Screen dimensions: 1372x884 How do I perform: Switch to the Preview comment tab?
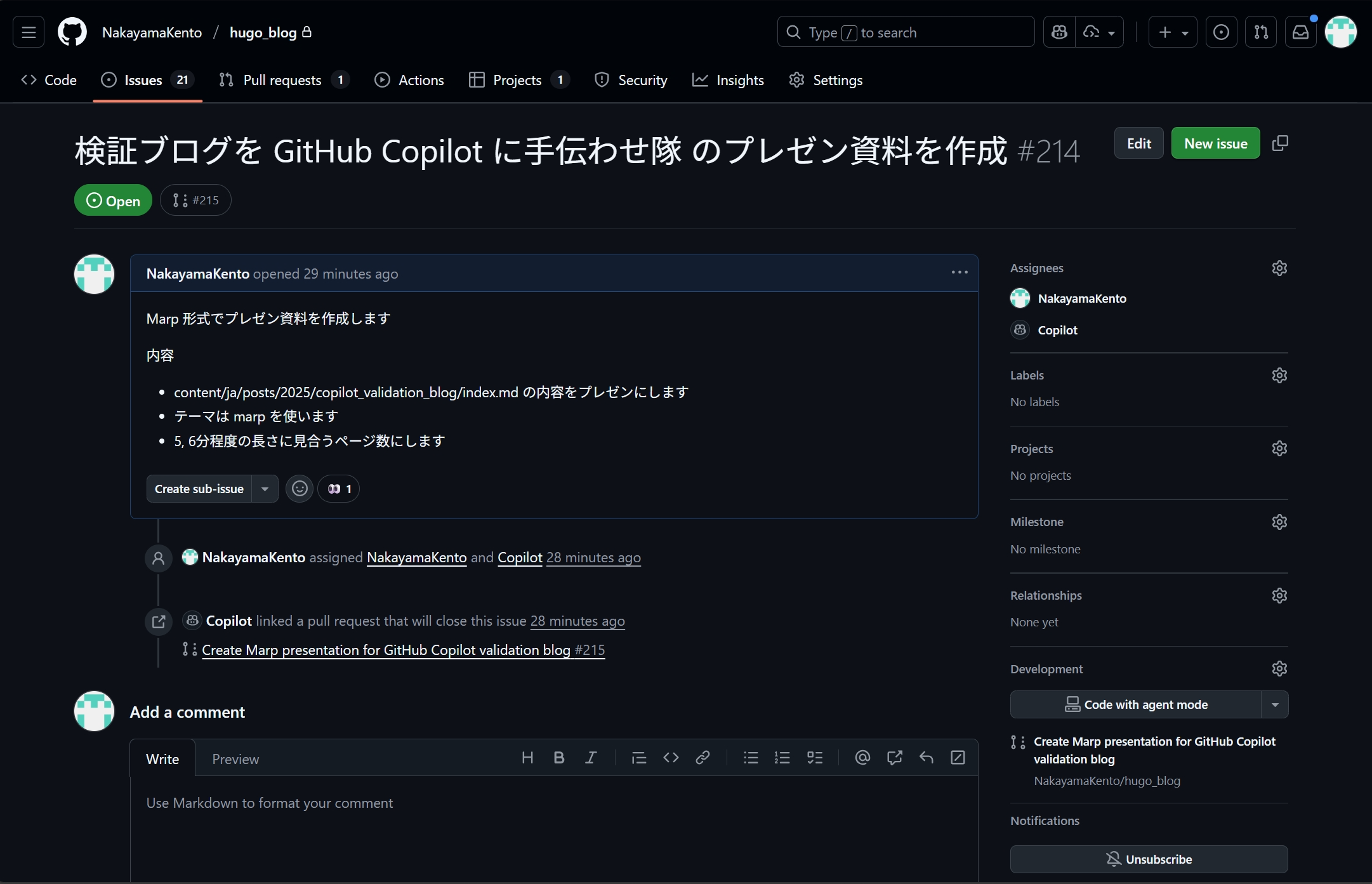pos(235,759)
